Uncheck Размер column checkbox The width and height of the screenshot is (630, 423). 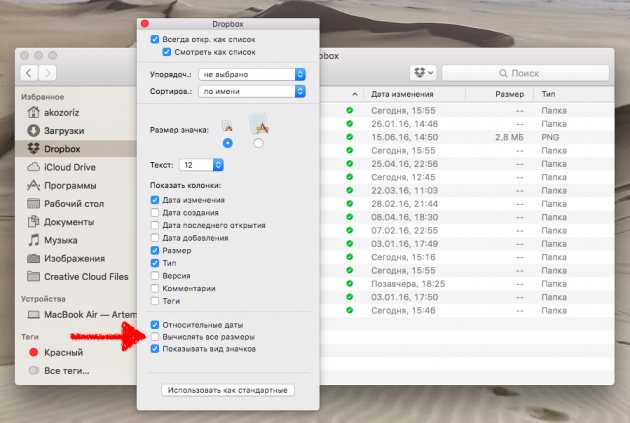point(155,250)
